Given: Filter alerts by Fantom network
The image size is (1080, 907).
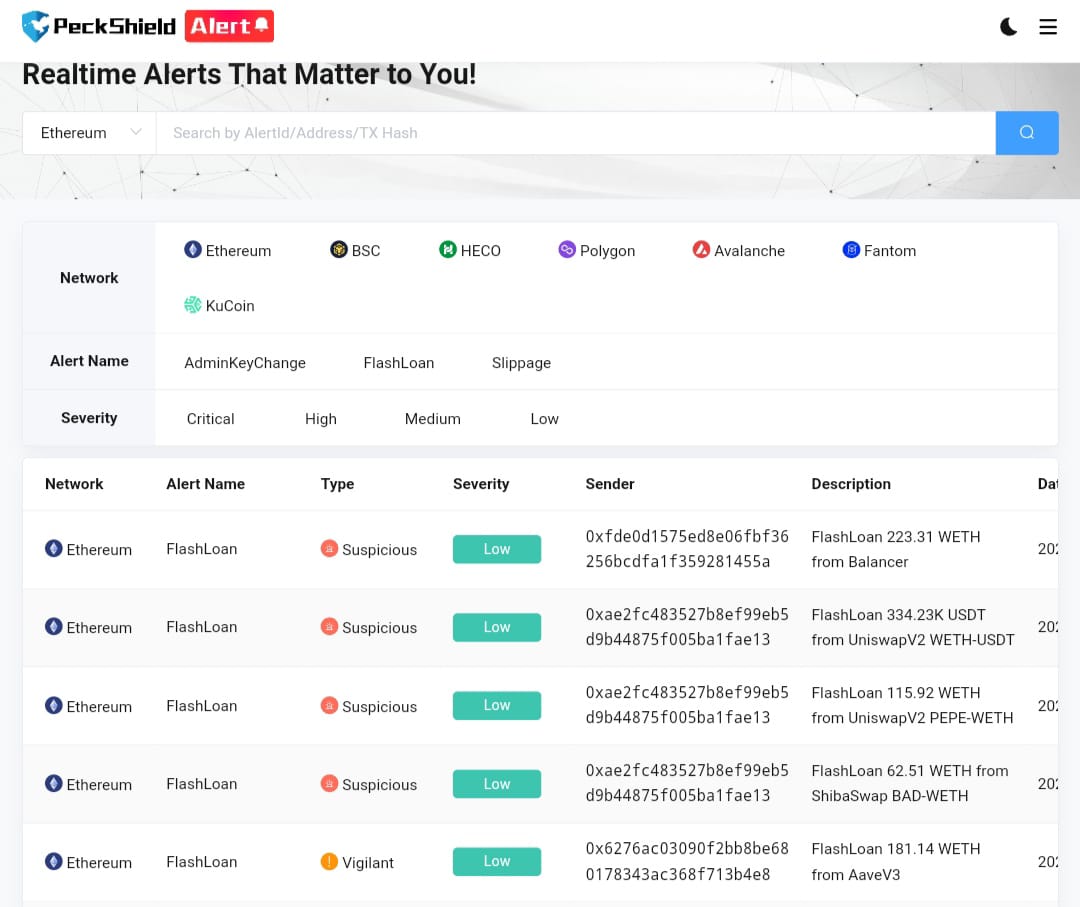Looking at the screenshot, I should pos(879,250).
